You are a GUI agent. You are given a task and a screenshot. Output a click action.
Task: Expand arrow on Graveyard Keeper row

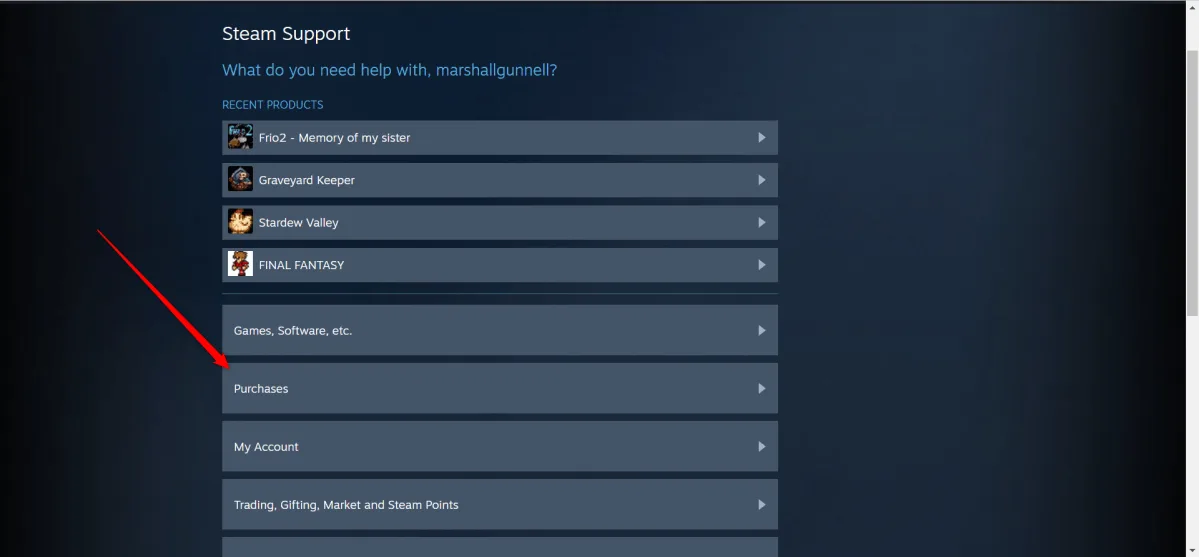[x=762, y=180]
